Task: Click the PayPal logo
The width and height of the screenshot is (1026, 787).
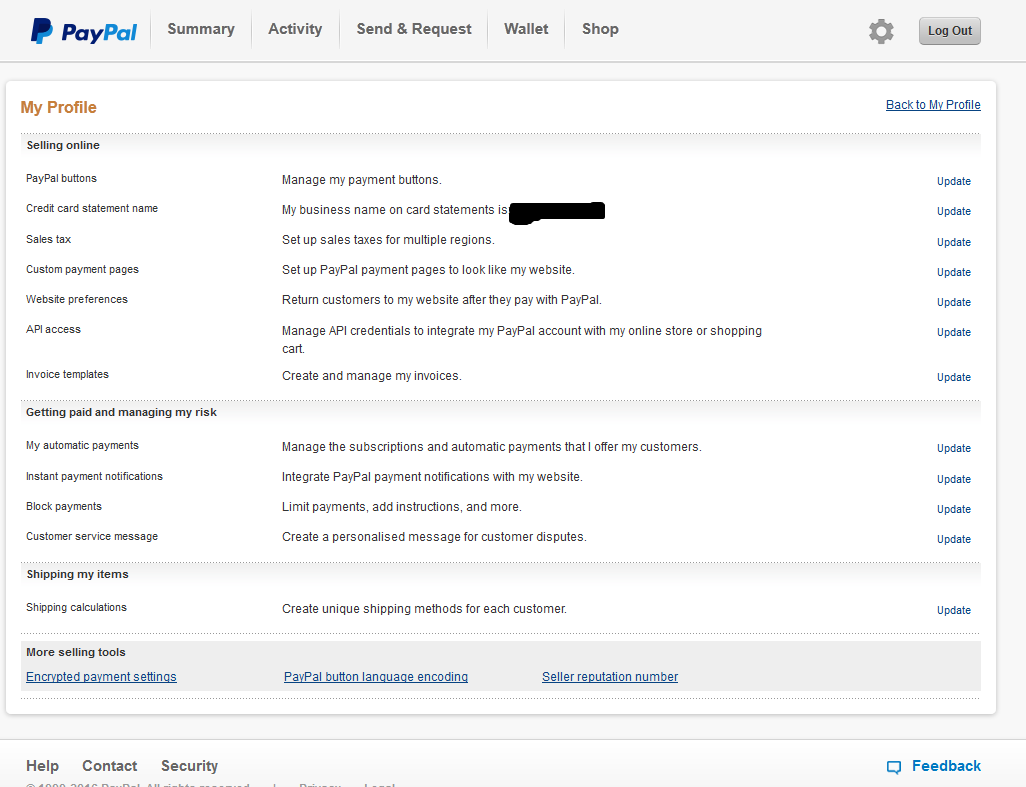Action: [x=84, y=31]
